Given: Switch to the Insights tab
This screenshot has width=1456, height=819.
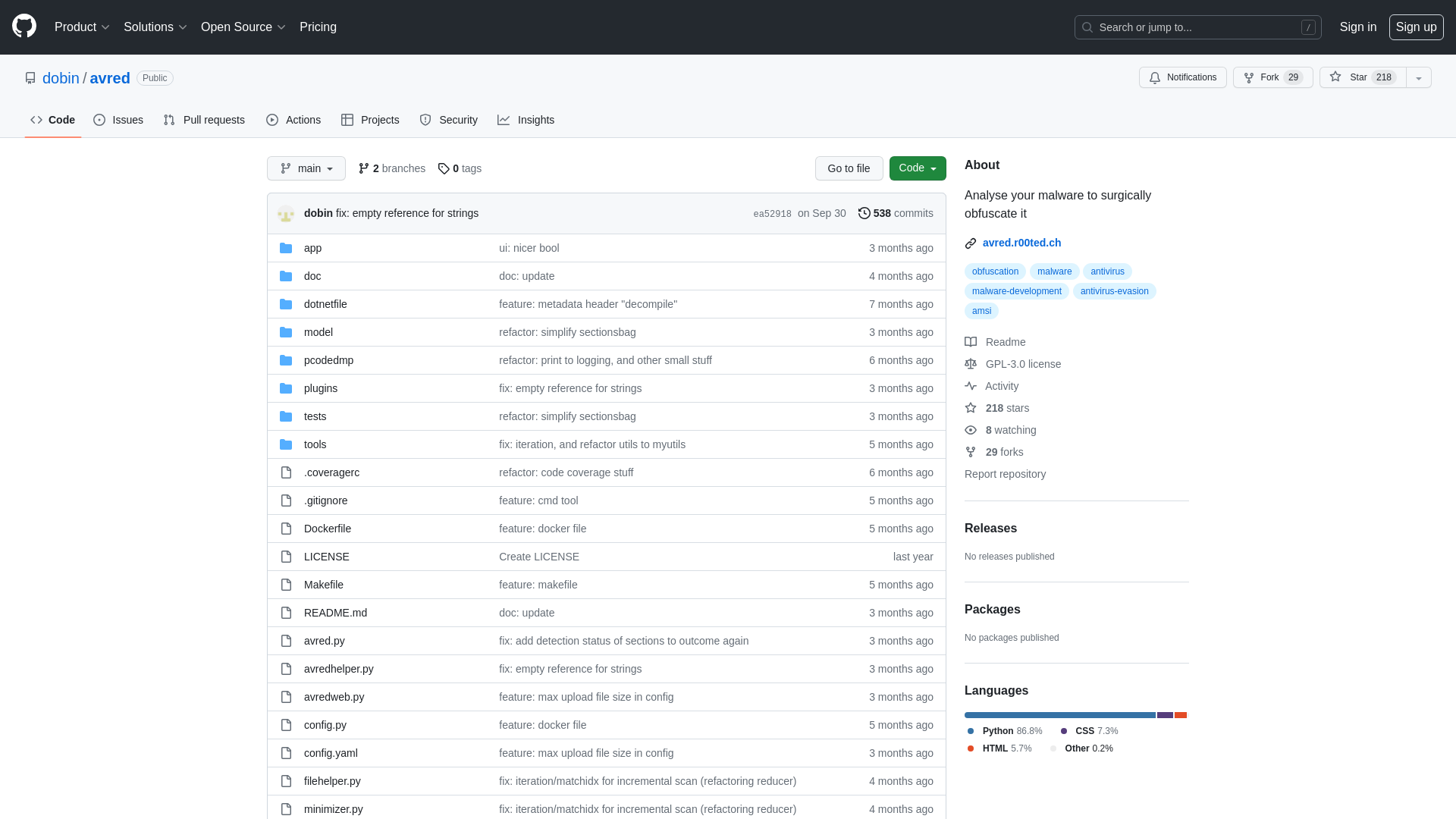Looking at the screenshot, I should coord(526,120).
